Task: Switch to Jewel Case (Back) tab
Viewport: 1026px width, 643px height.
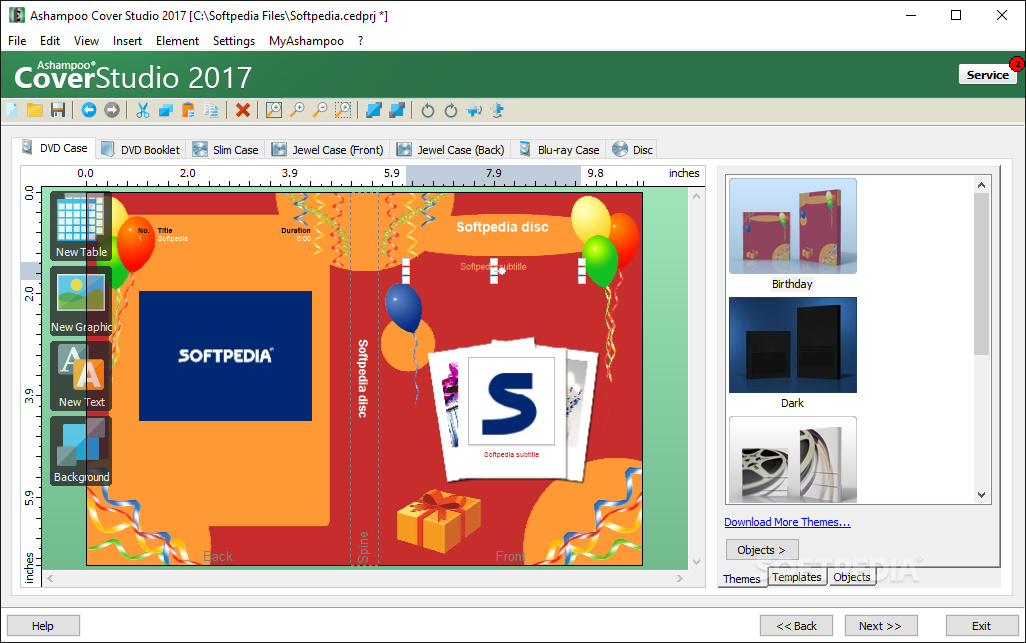Action: [x=451, y=150]
